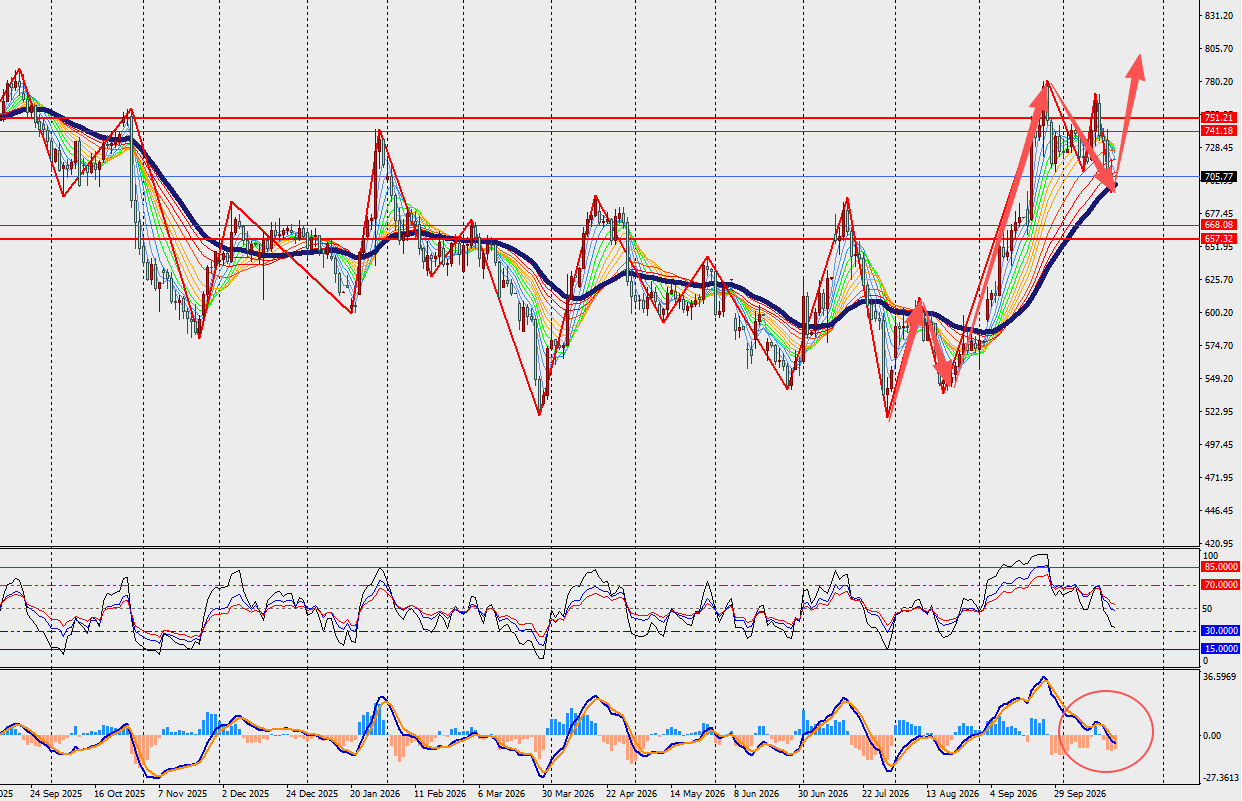Click the red 741.18 price level label

tap(1217, 131)
